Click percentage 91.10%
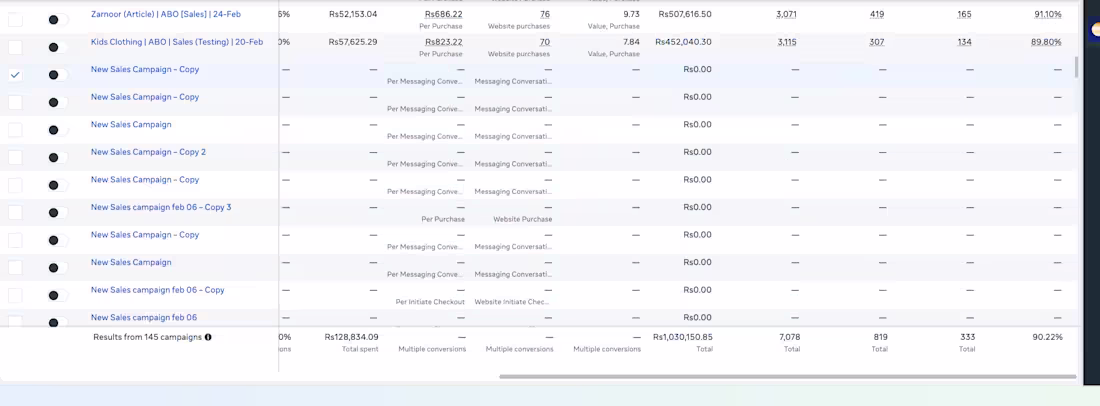 point(1047,14)
